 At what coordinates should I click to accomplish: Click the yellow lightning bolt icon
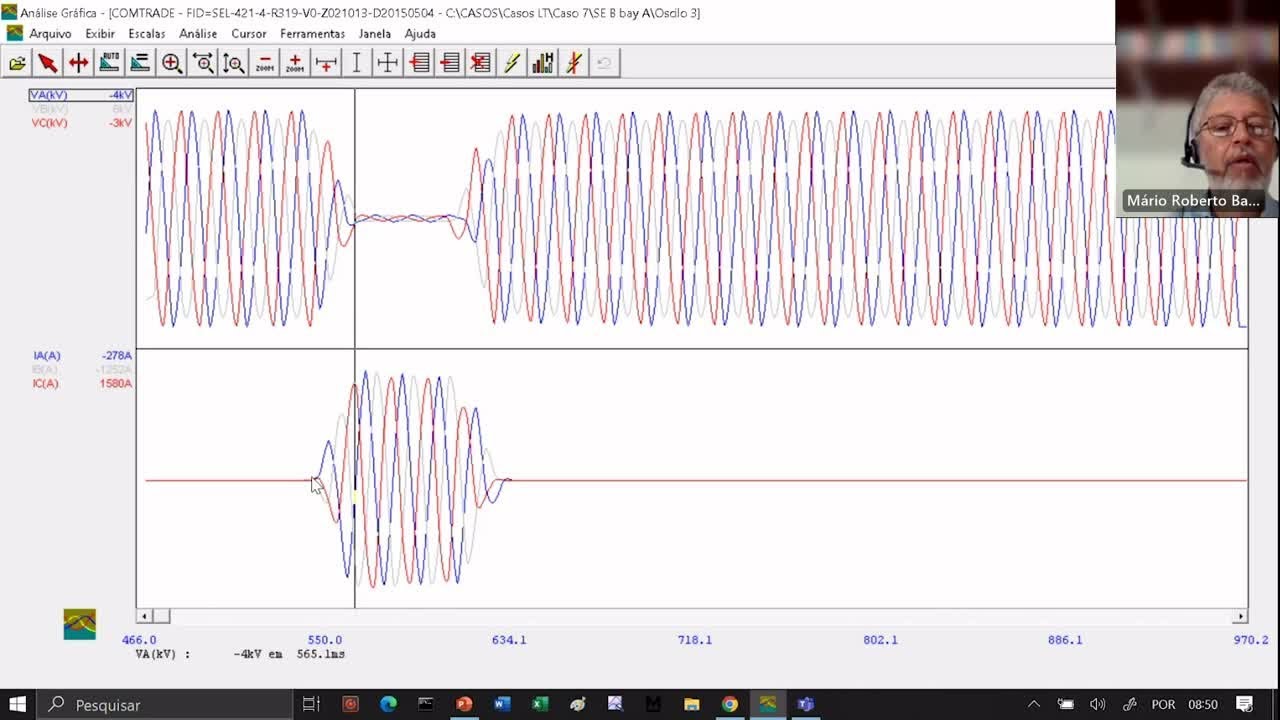[x=512, y=63]
